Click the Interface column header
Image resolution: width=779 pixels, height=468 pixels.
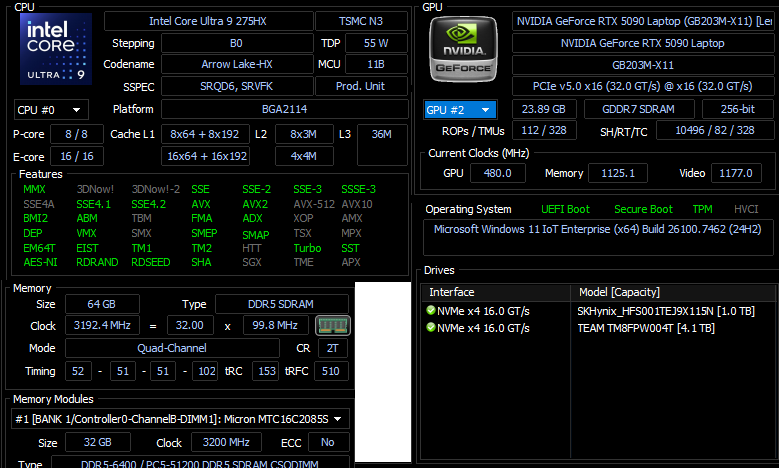pyautogui.click(x=496, y=292)
